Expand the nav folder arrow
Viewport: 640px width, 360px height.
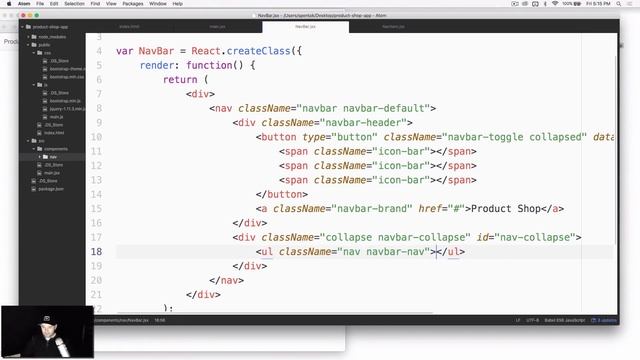click(40, 157)
